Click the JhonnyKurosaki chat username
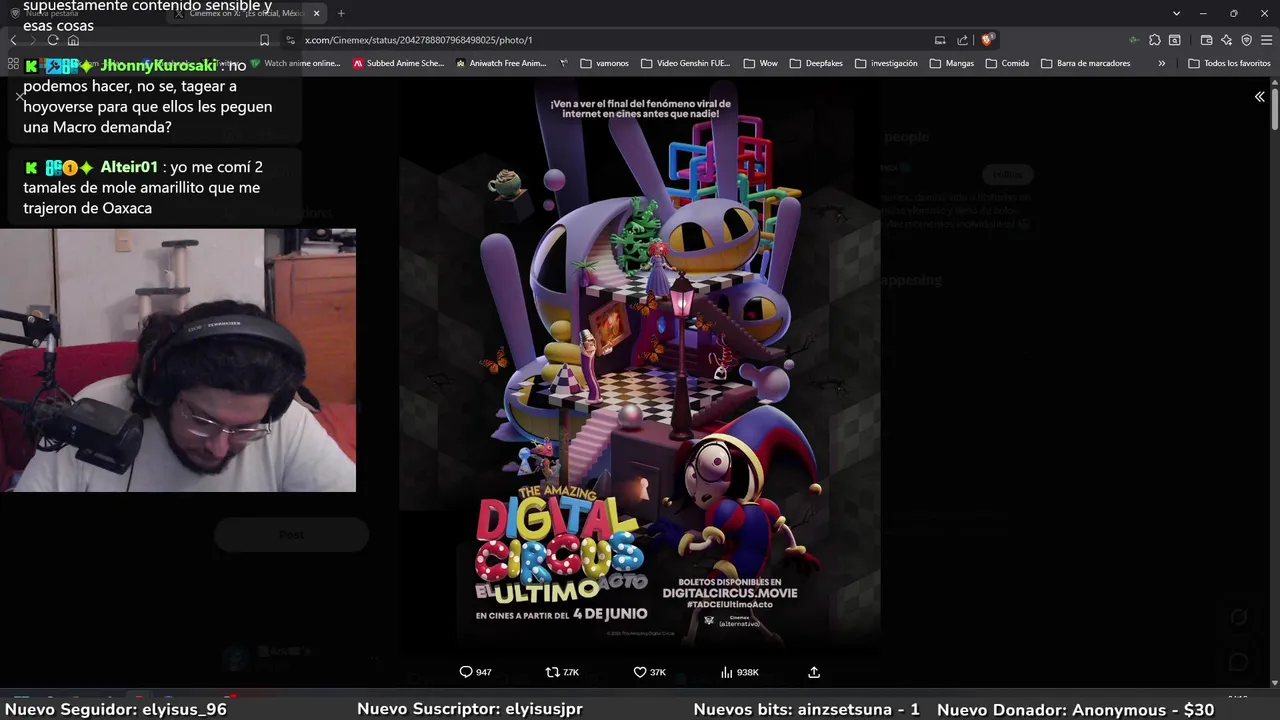This screenshot has height=720, width=1280. tap(158, 65)
